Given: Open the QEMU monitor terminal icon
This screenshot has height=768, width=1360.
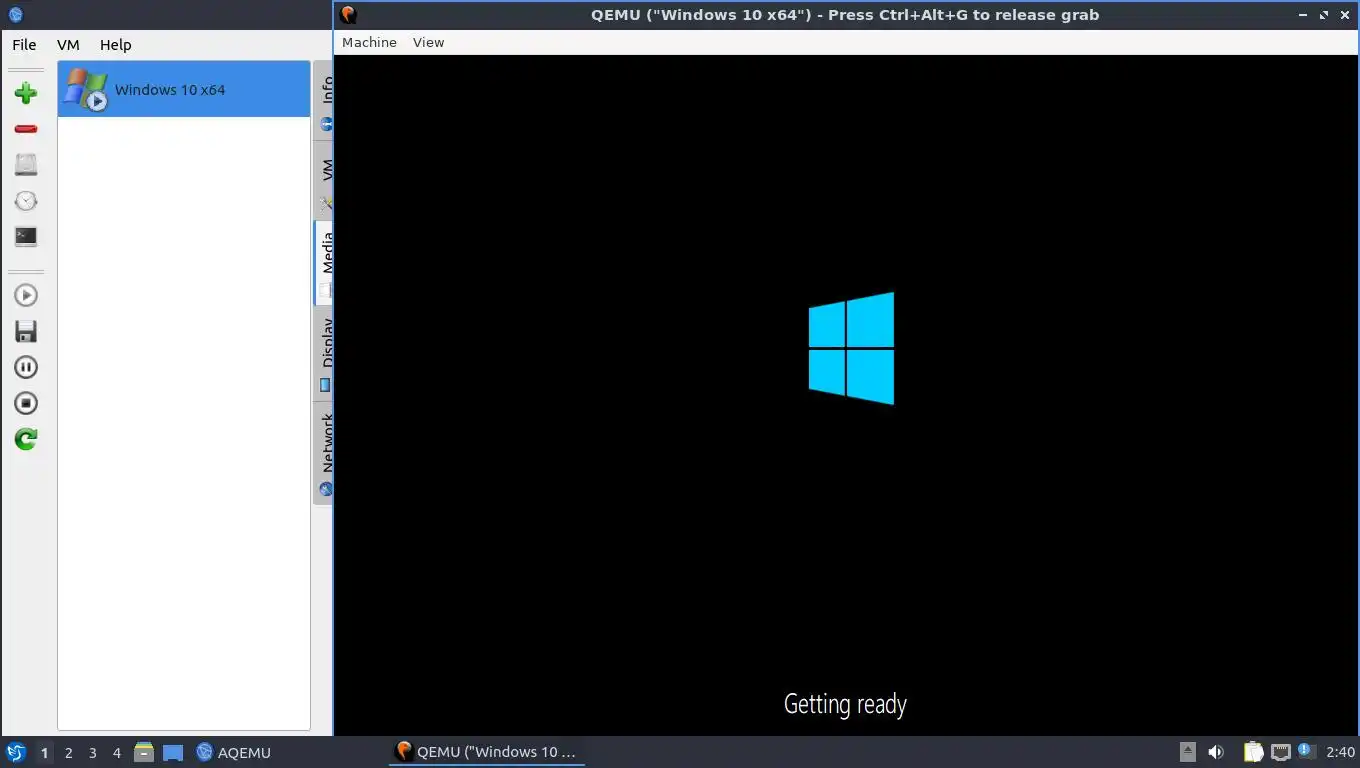Looking at the screenshot, I should 26,237.
